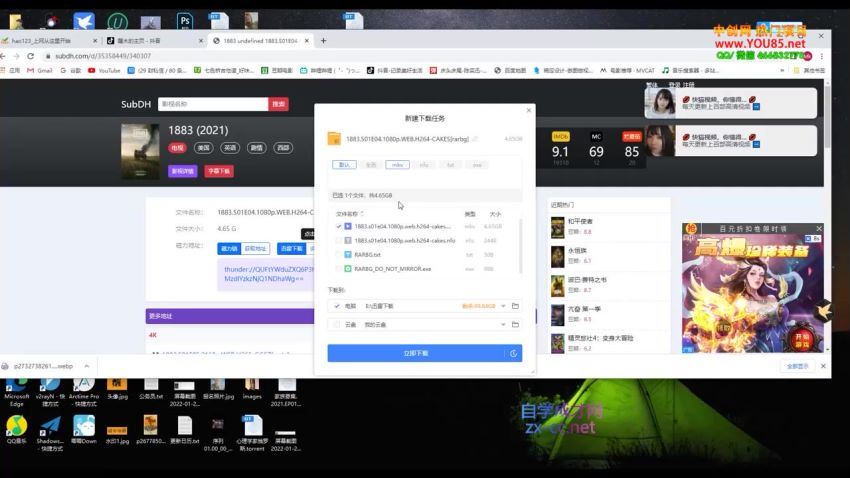The height and width of the screenshot is (478, 850).
Task: Dismiss the browser download bar
Action: coord(823,366)
